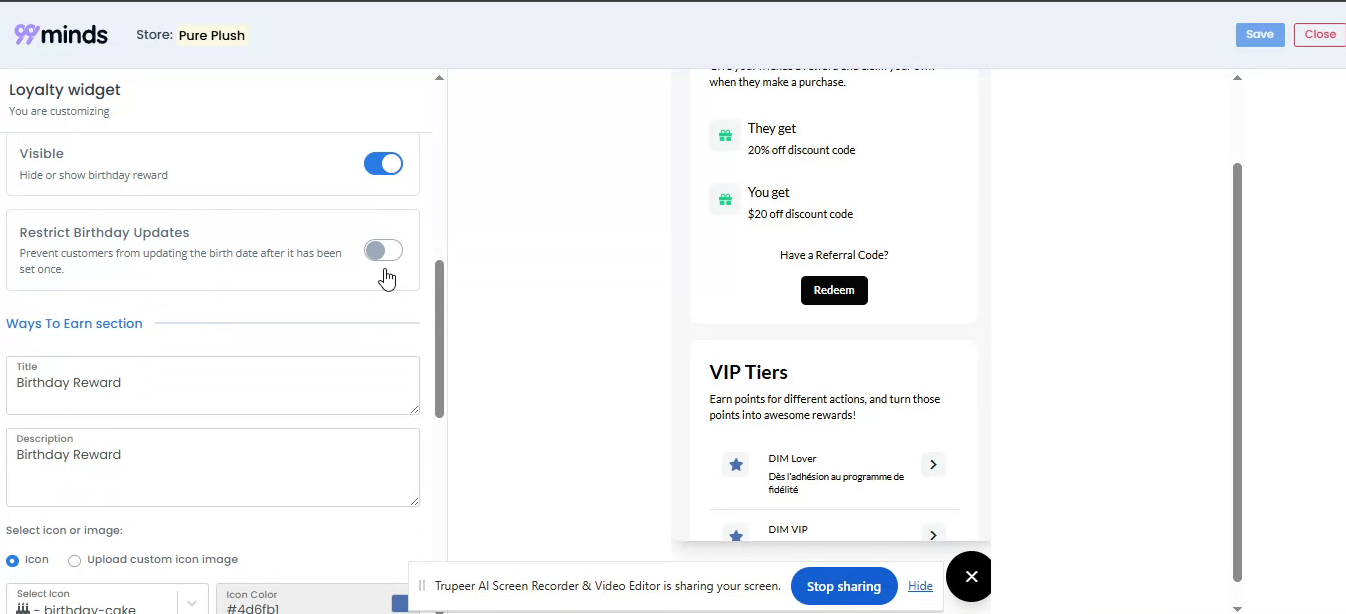
Task: Click the Stop sharing button
Action: point(844,586)
